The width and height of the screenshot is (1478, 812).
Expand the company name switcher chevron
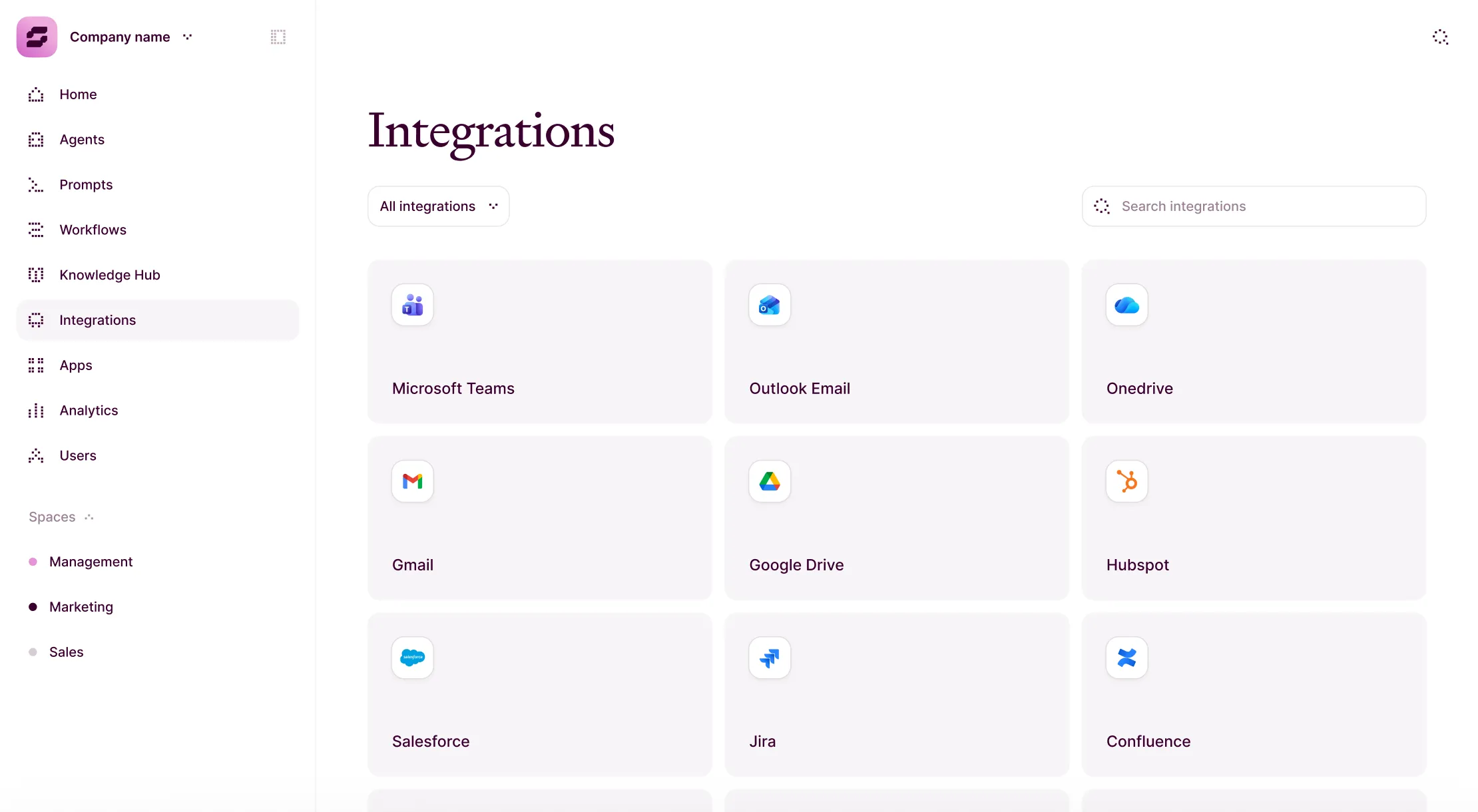point(187,37)
